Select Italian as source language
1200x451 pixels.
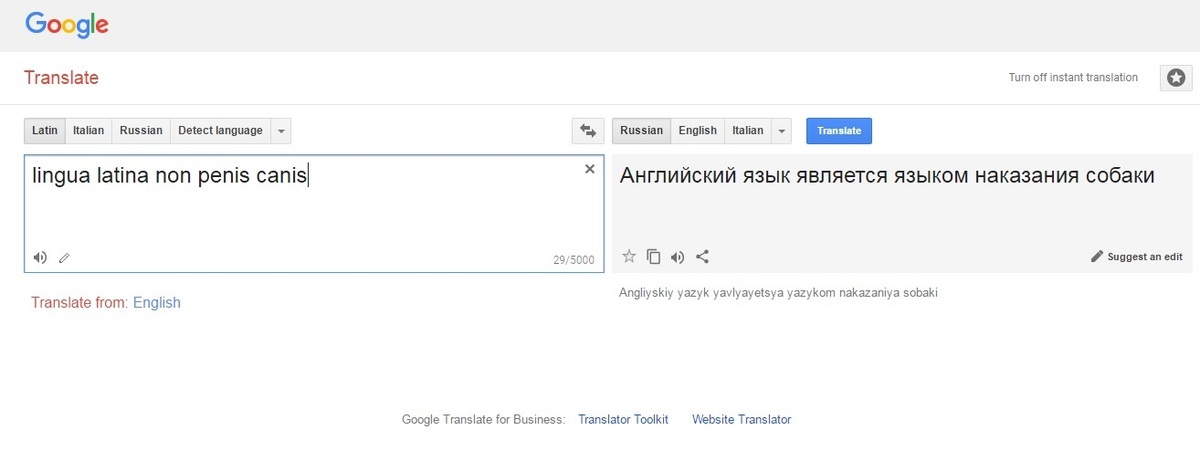88,131
